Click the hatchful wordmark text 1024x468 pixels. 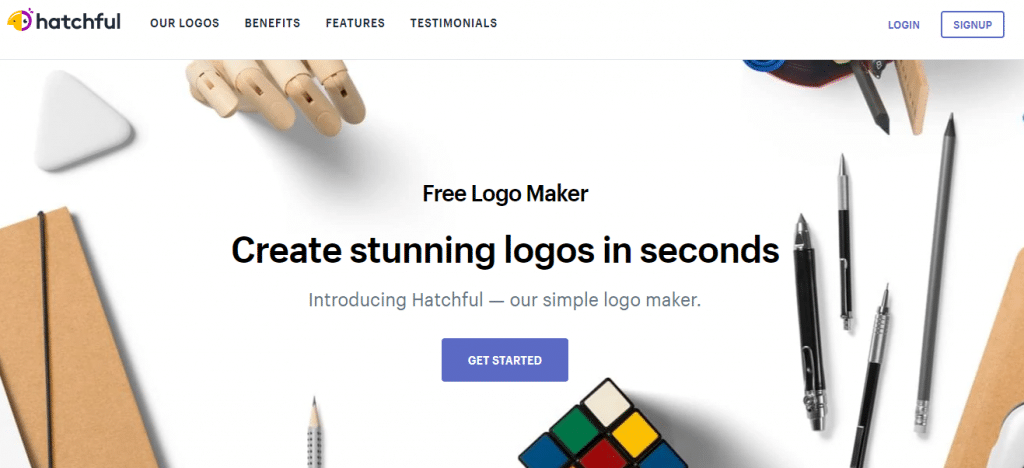(78, 22)
